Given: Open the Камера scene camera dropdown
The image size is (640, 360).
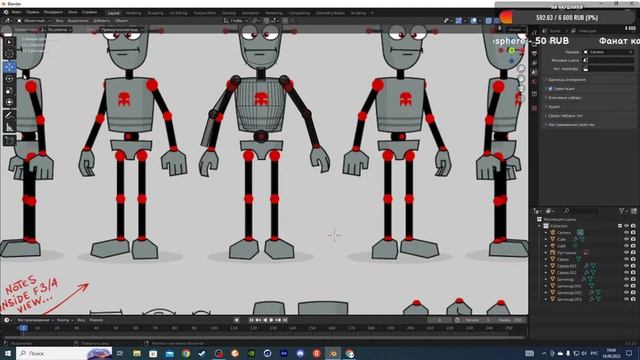Looking at the screenshot, I should click(x=609, y=52).
